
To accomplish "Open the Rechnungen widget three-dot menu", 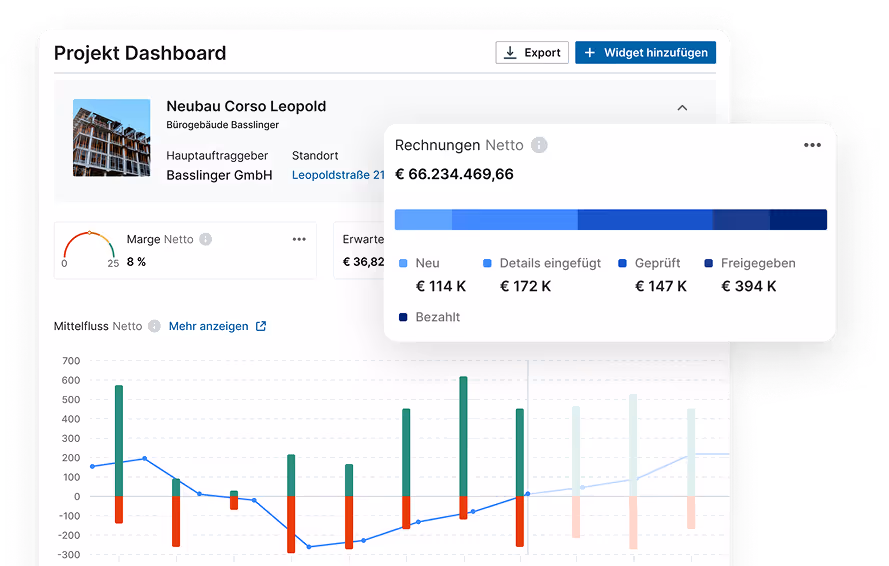I will coord(812,145).
